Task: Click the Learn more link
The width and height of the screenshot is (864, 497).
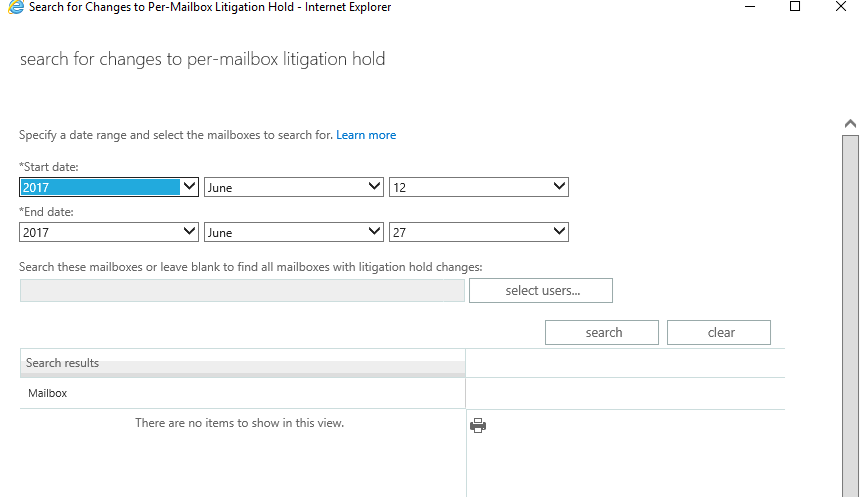Action: click(366, 135)
